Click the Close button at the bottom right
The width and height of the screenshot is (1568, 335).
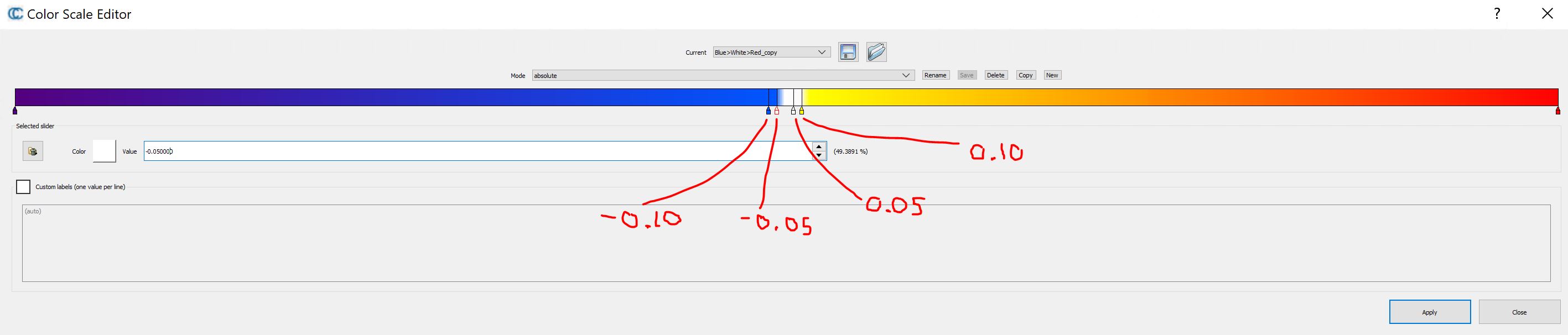[x=1519, y=312]
